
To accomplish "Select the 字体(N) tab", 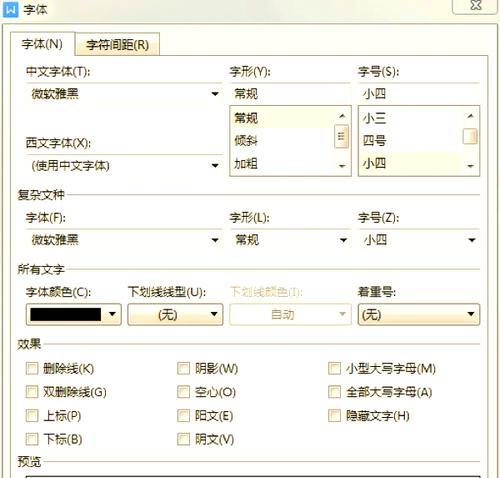I will click(42, 44).
